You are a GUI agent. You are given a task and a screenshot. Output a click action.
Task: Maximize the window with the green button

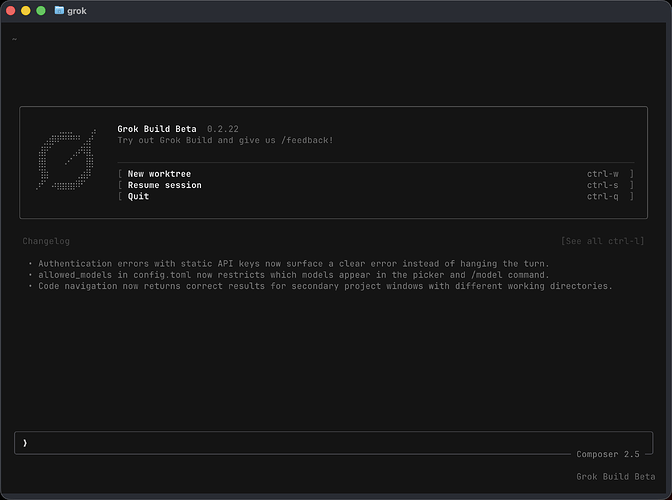[41, 11]
